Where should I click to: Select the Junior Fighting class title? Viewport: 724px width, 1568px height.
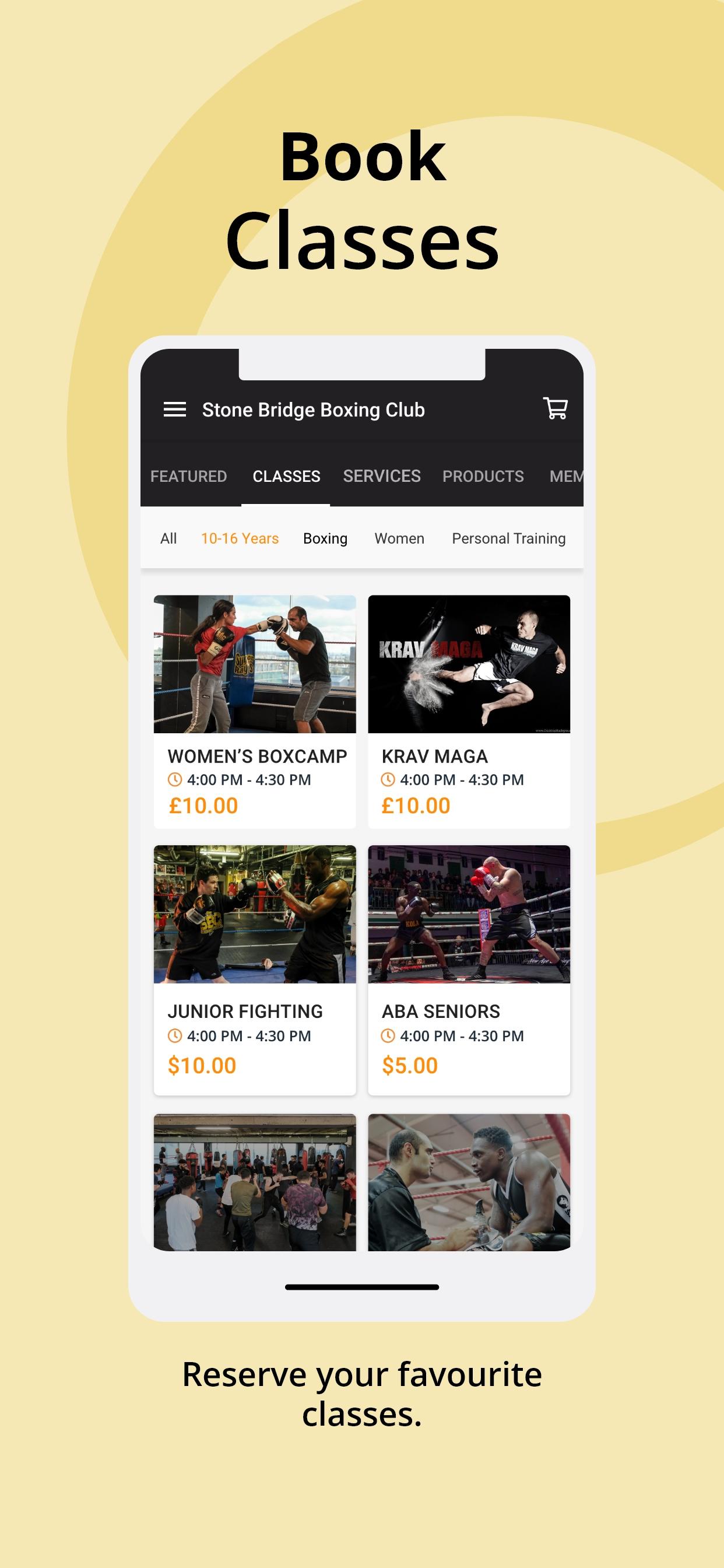coord(245,1012)
